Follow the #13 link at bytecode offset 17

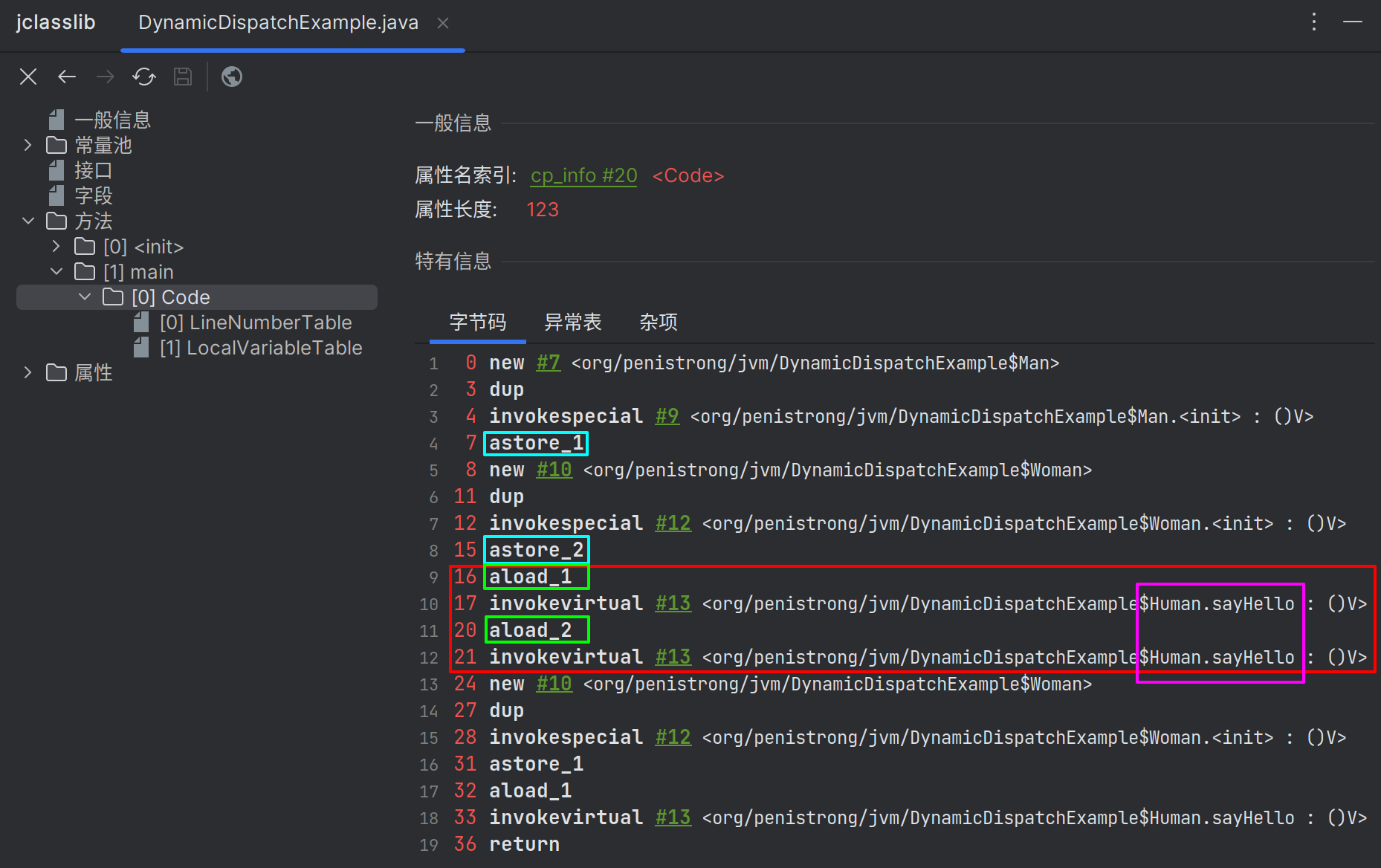pos(673,603)
